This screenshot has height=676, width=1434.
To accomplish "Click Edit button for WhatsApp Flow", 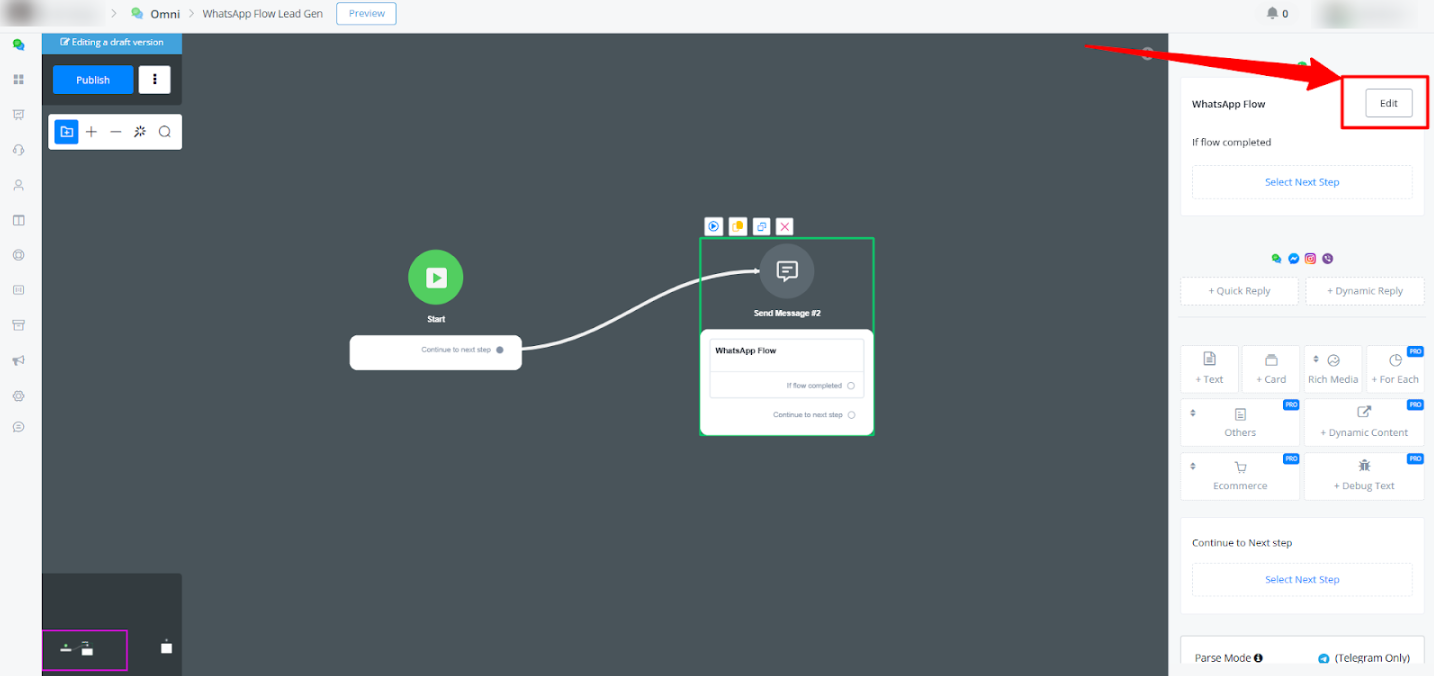I will [x=1388, y=104].
